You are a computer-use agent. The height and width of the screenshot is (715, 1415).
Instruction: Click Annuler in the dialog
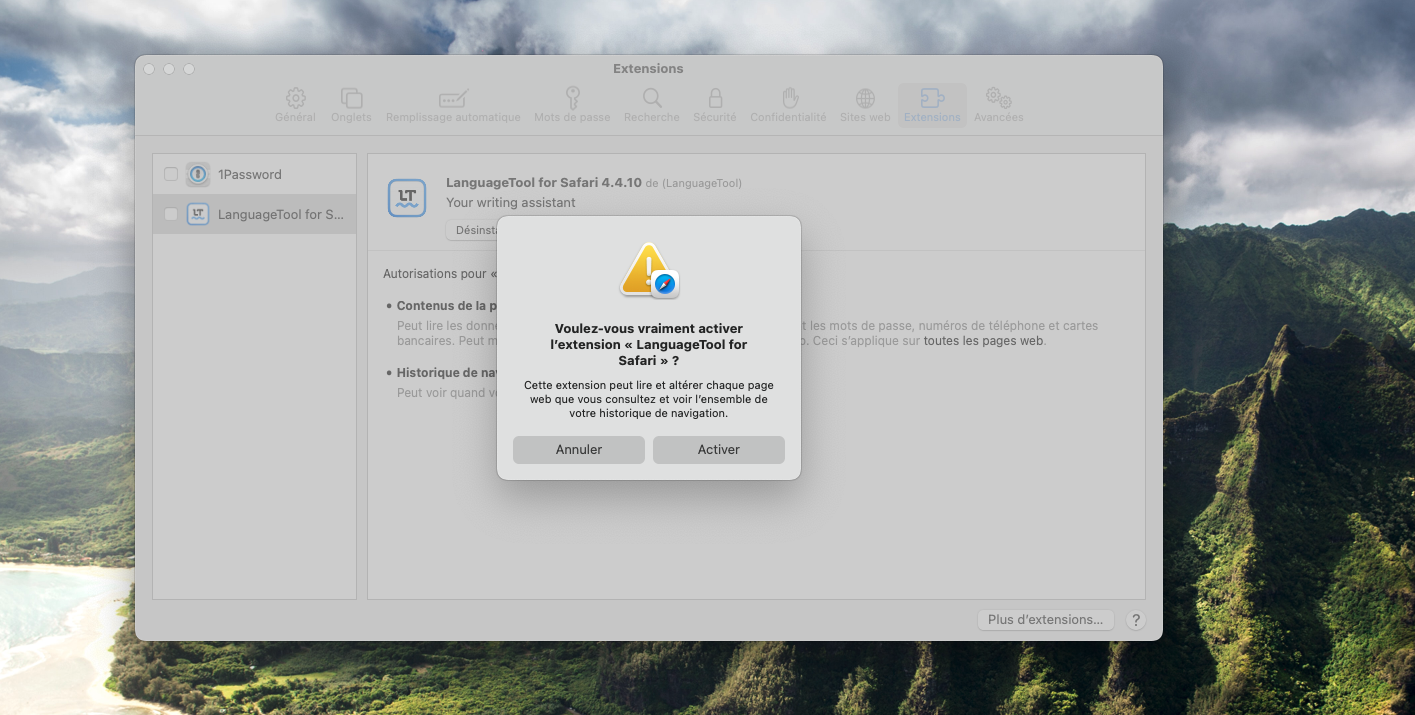pyautogui.click(x=579, y=450)
